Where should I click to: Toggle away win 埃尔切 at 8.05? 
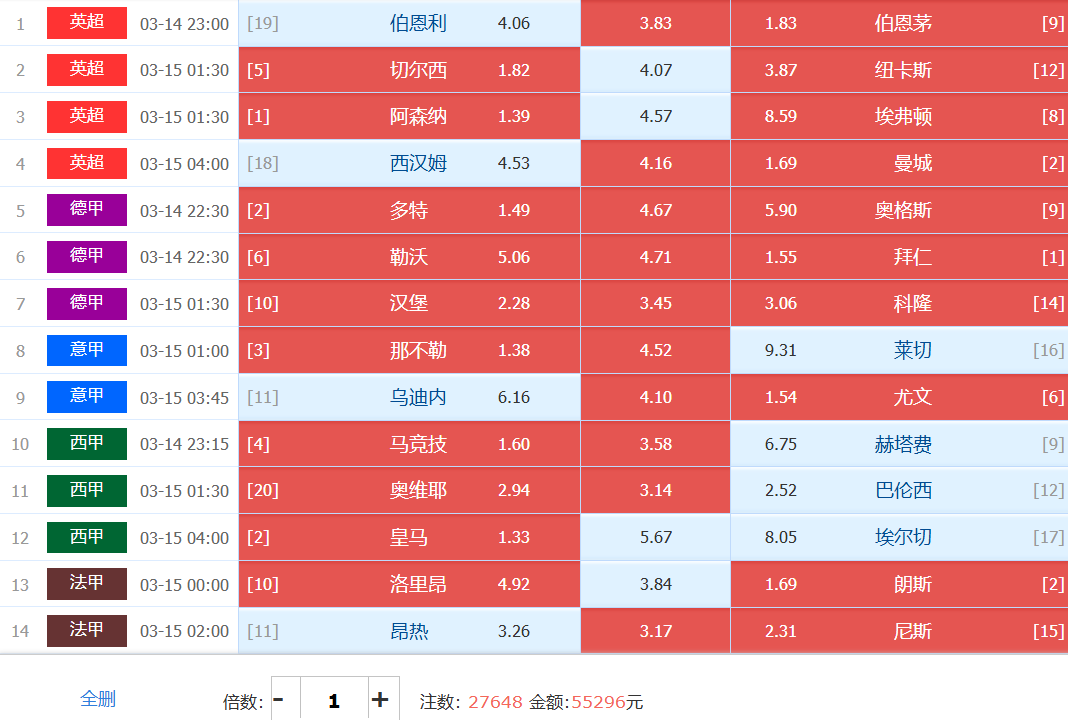(x=898, y=538)
